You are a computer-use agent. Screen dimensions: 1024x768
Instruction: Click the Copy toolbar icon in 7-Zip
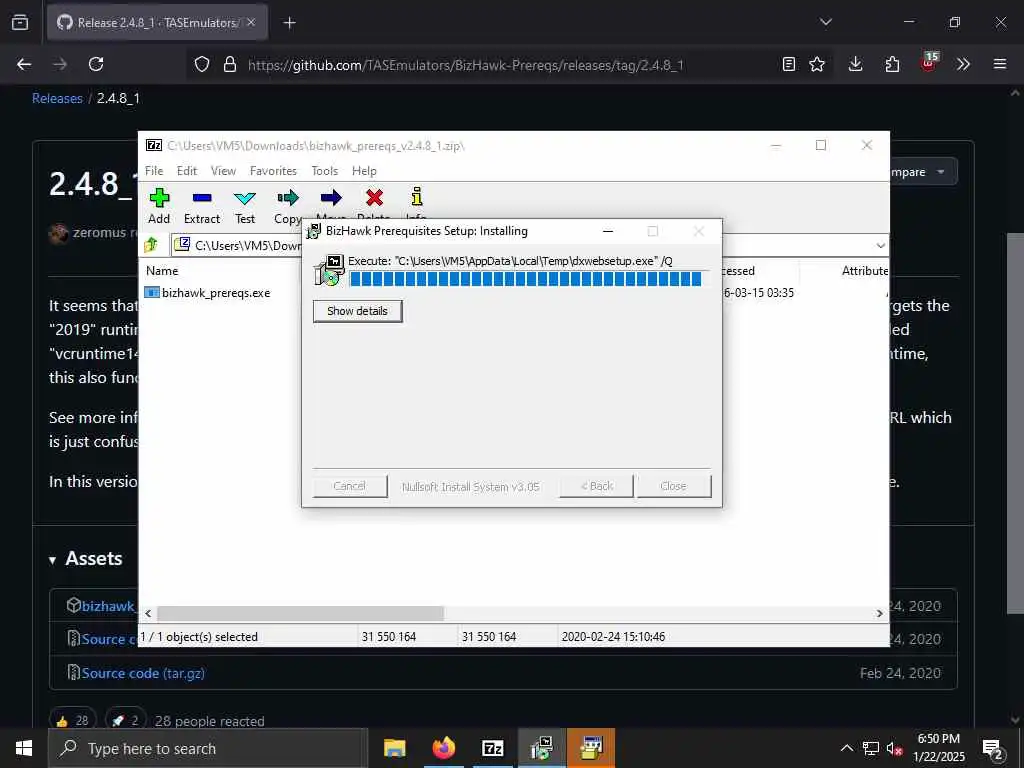(287, 206)
